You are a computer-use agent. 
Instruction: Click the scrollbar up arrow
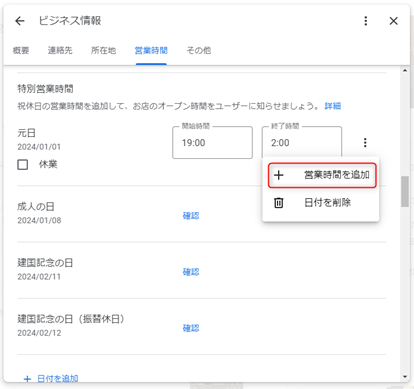tap(405, 70)
